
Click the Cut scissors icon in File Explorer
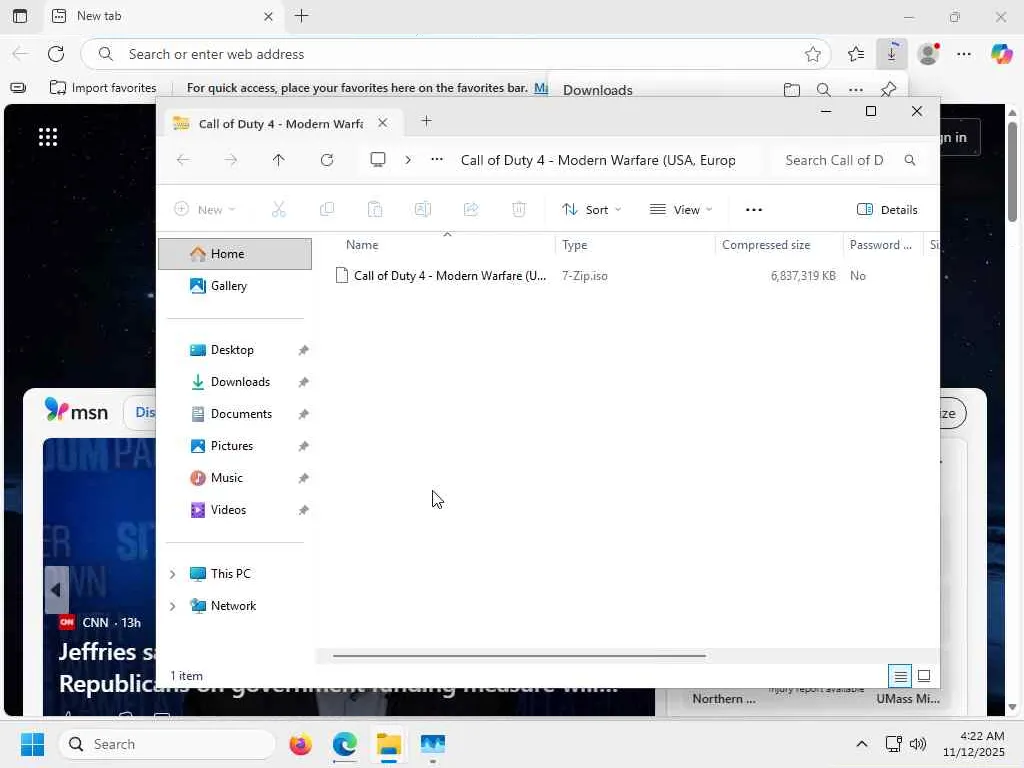pos(278,210)
